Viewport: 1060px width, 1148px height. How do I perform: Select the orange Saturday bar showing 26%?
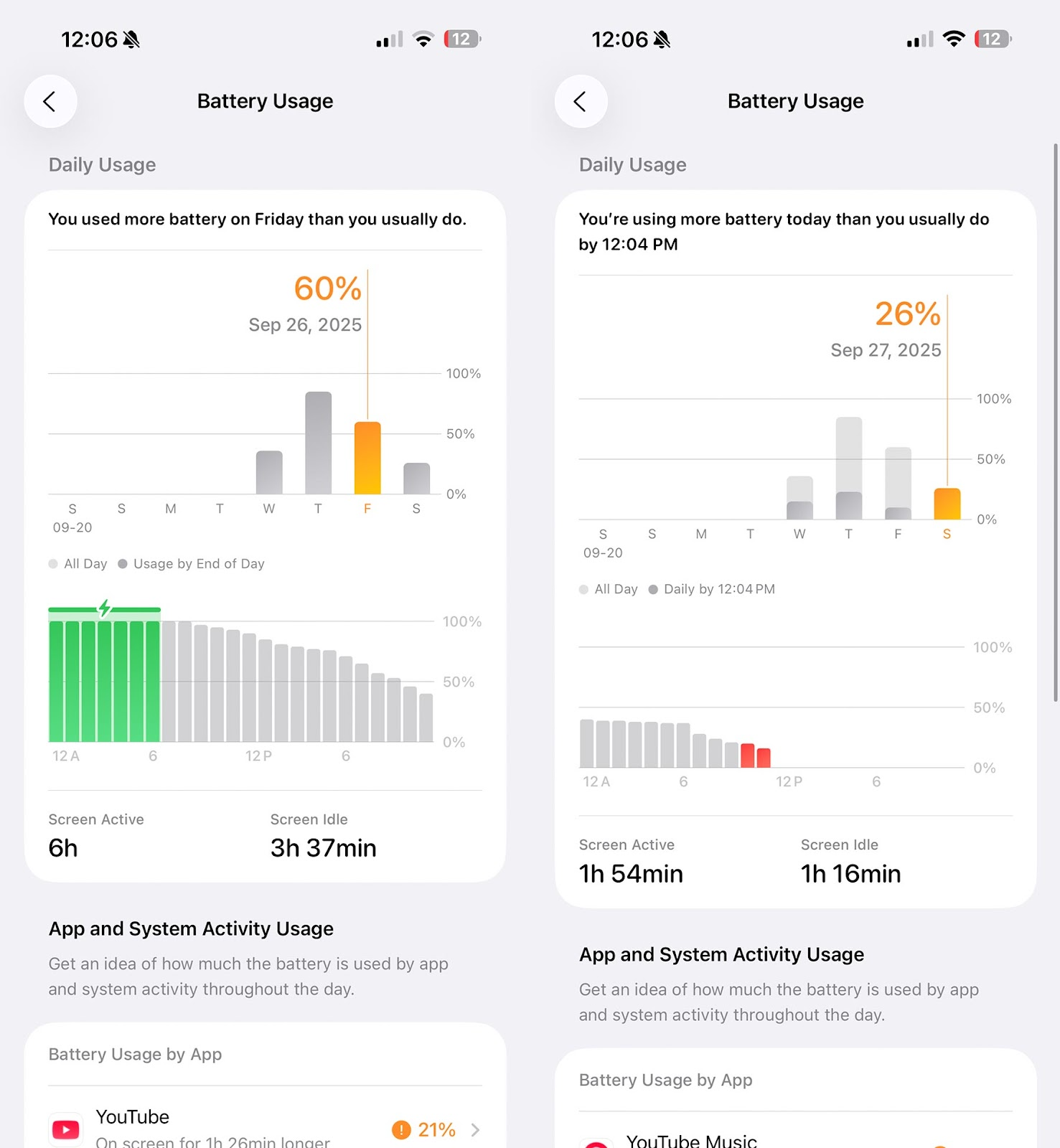click(947, 504)
